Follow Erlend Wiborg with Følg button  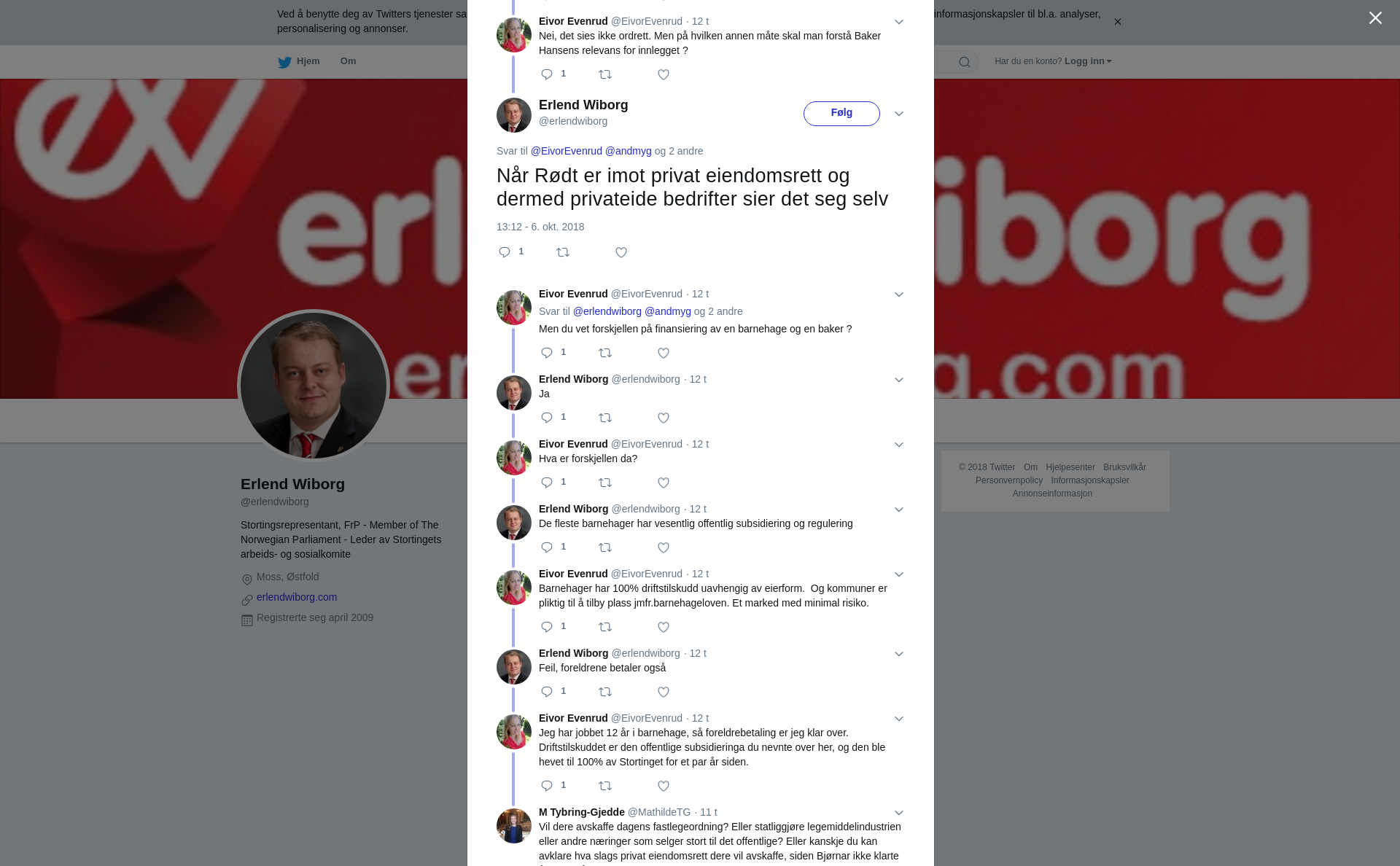coord(841,114)
